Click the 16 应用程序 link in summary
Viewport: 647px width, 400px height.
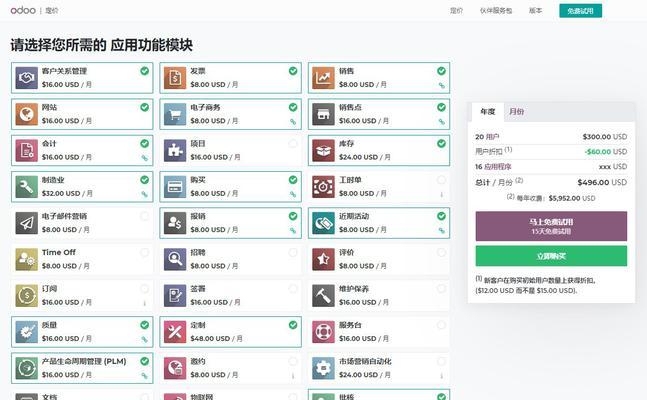point(493,167)
